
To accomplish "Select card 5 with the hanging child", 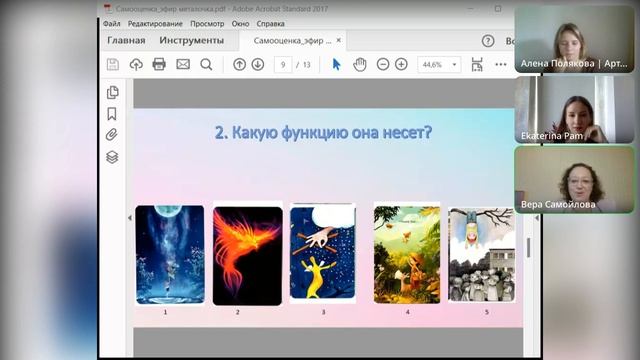I will pyautogui.click(x=482, y=255).
